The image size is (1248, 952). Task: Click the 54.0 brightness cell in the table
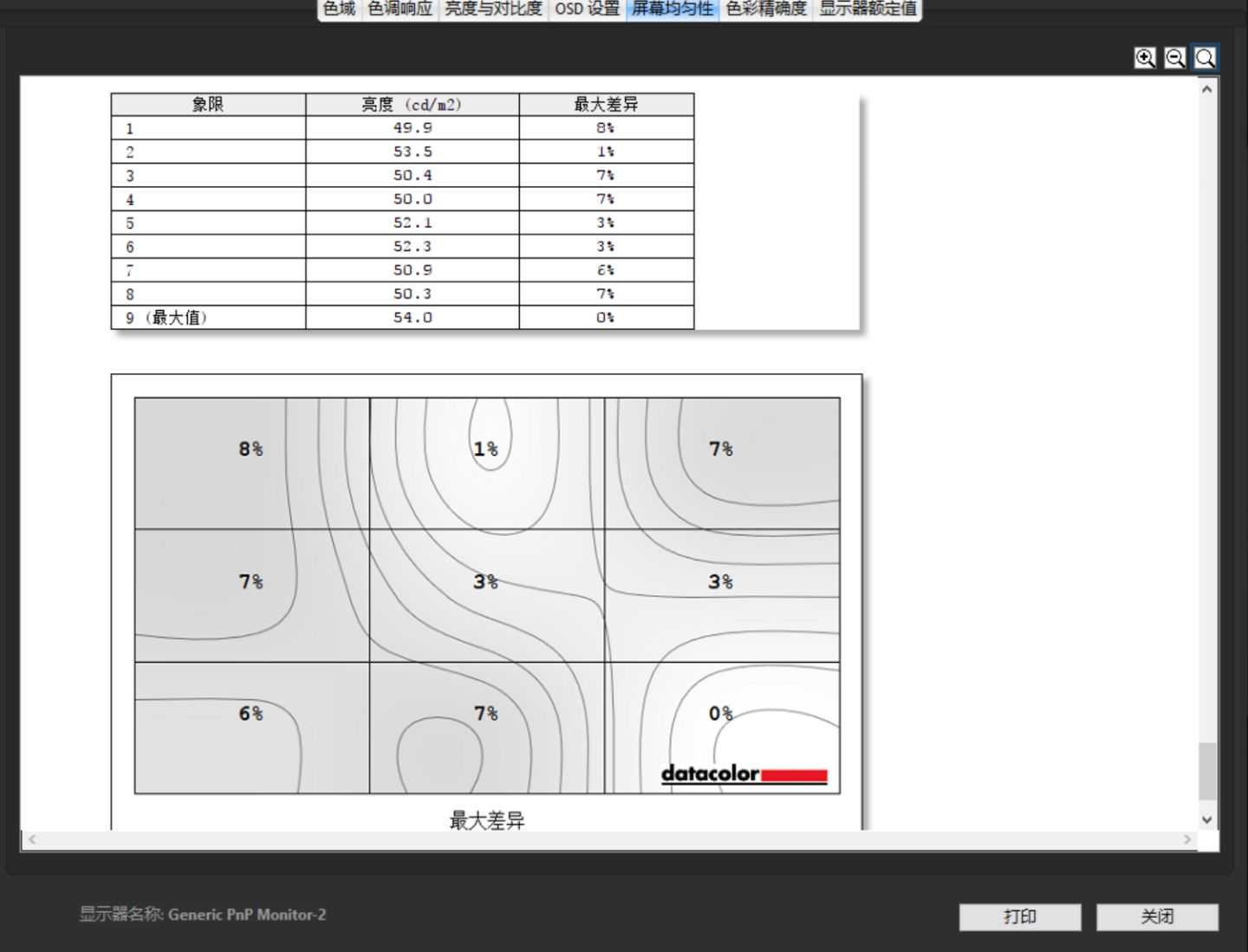pyautogui.click(x=413, y=318)
